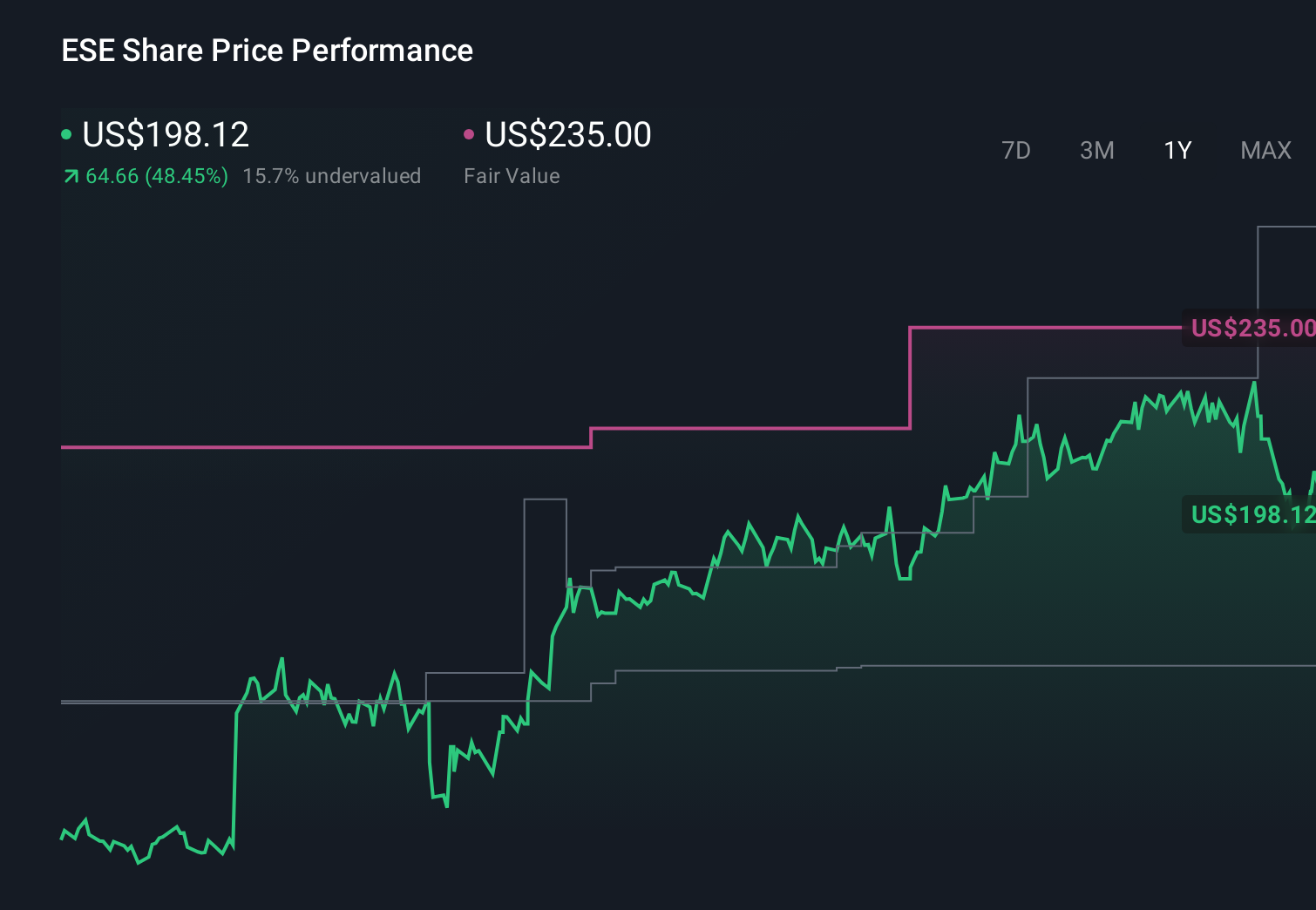Select the pink fair value step line

tap(349, 448)
